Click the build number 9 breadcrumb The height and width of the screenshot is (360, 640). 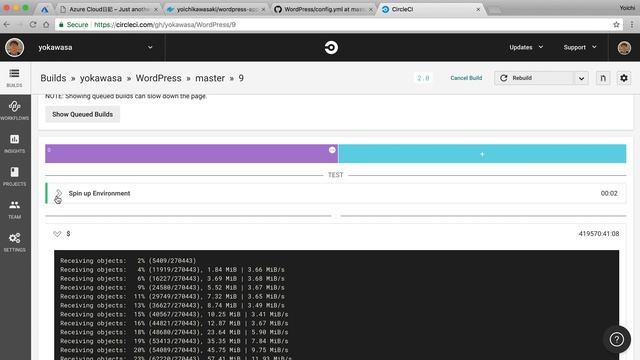point(241,78)
